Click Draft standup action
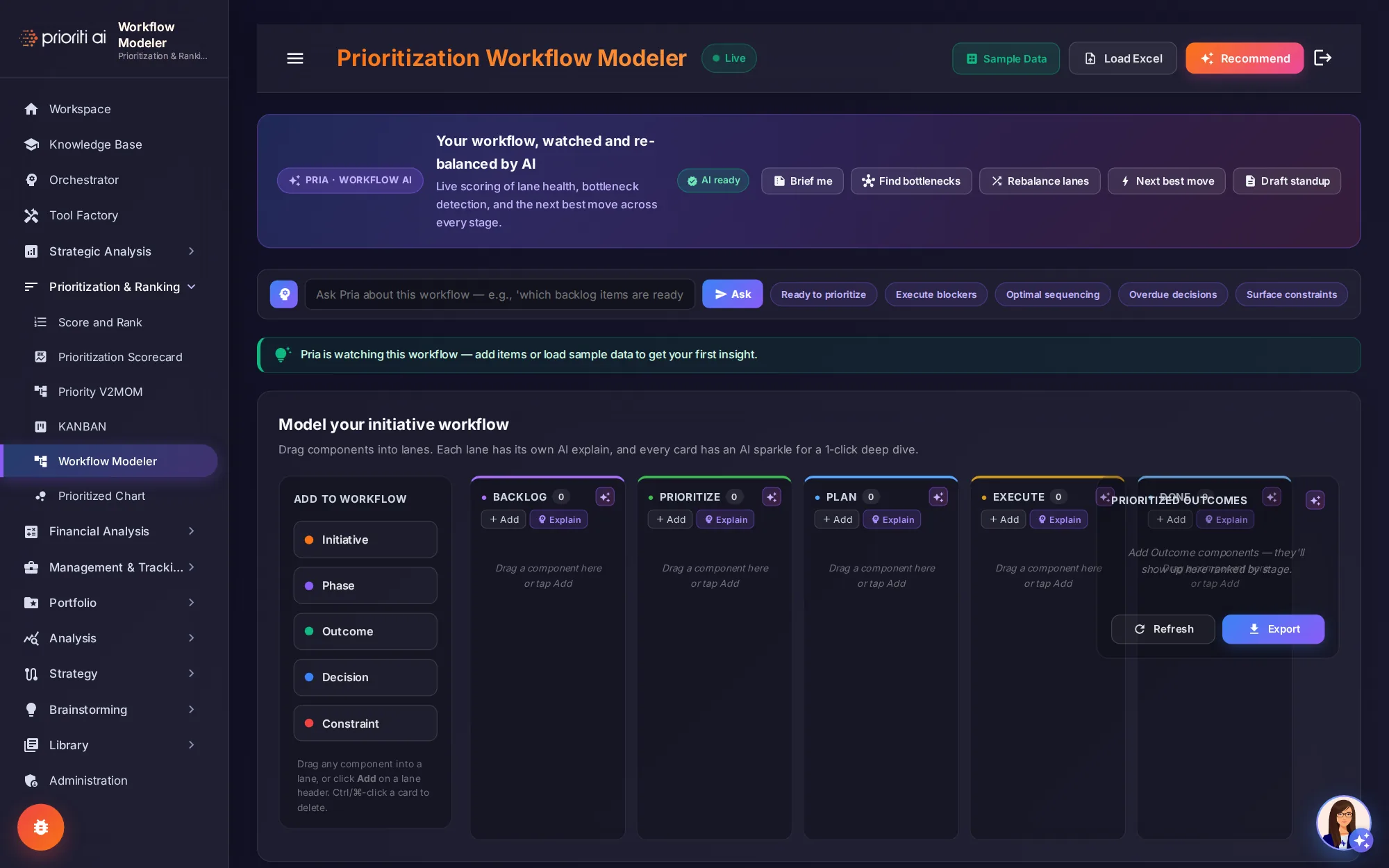The image size is (1389, 868). click(1287, 181)
